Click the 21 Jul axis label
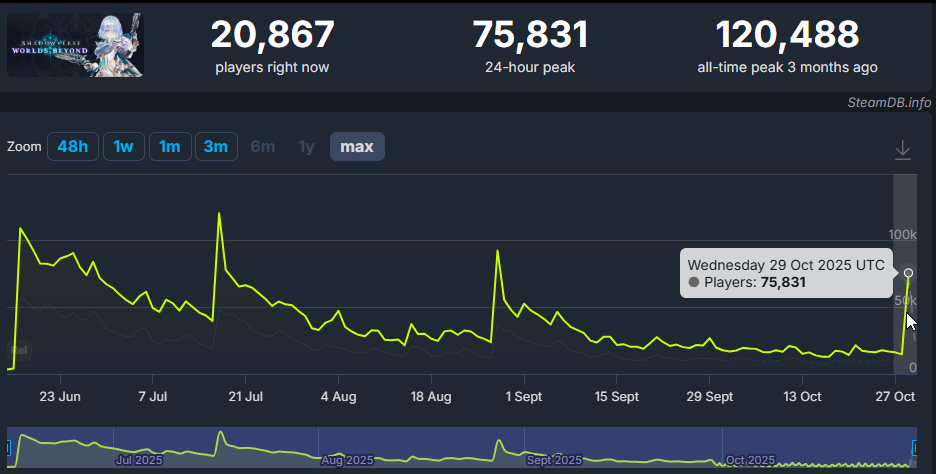Image resolution: width=936 pixels, height=474 pixels. tap(245, 396)
